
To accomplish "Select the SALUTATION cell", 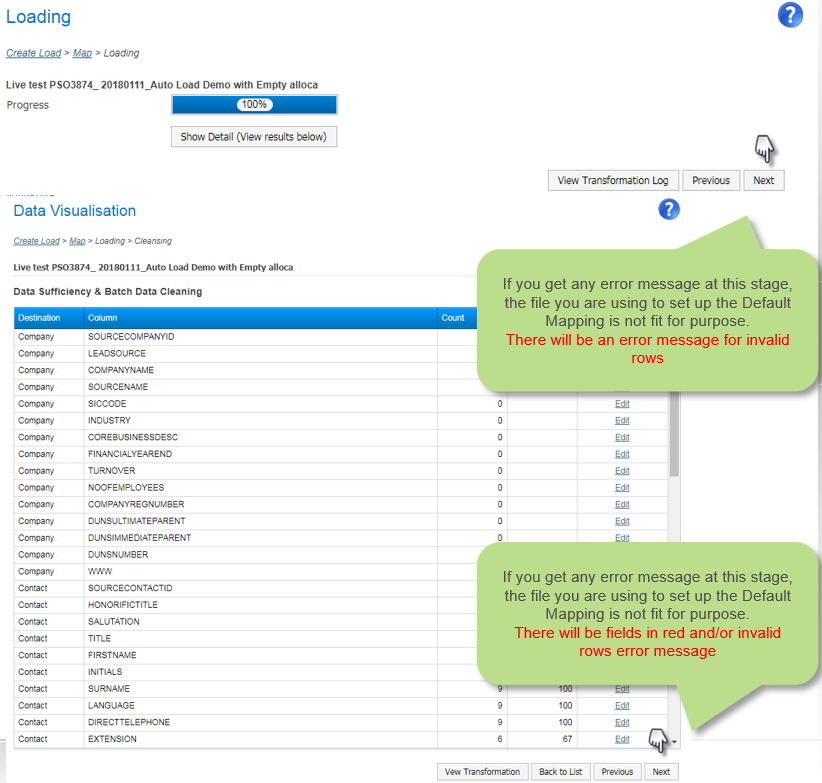I will 261,622.
